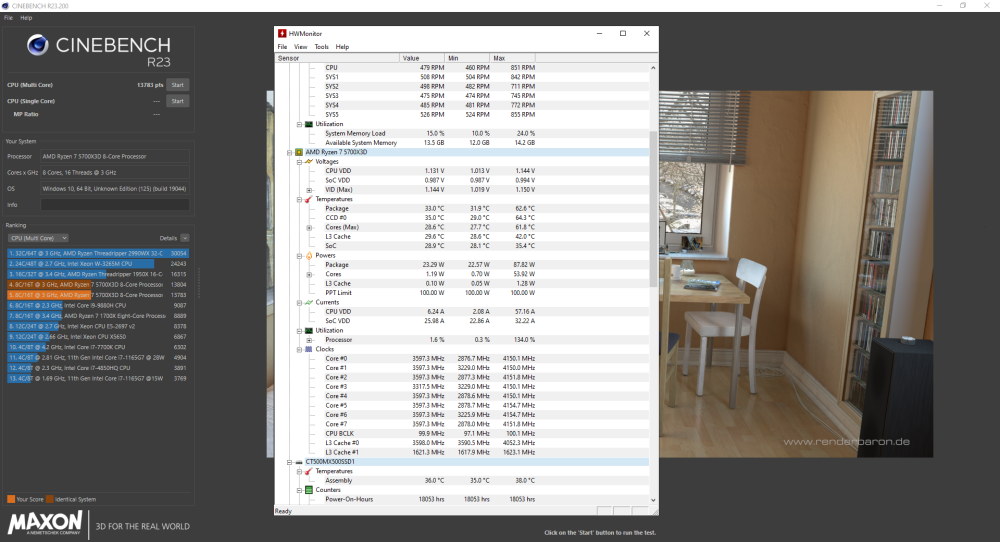Click the Powers flame icon
This screenshot has width=1000, height=542.
click(x=308, y=255)
